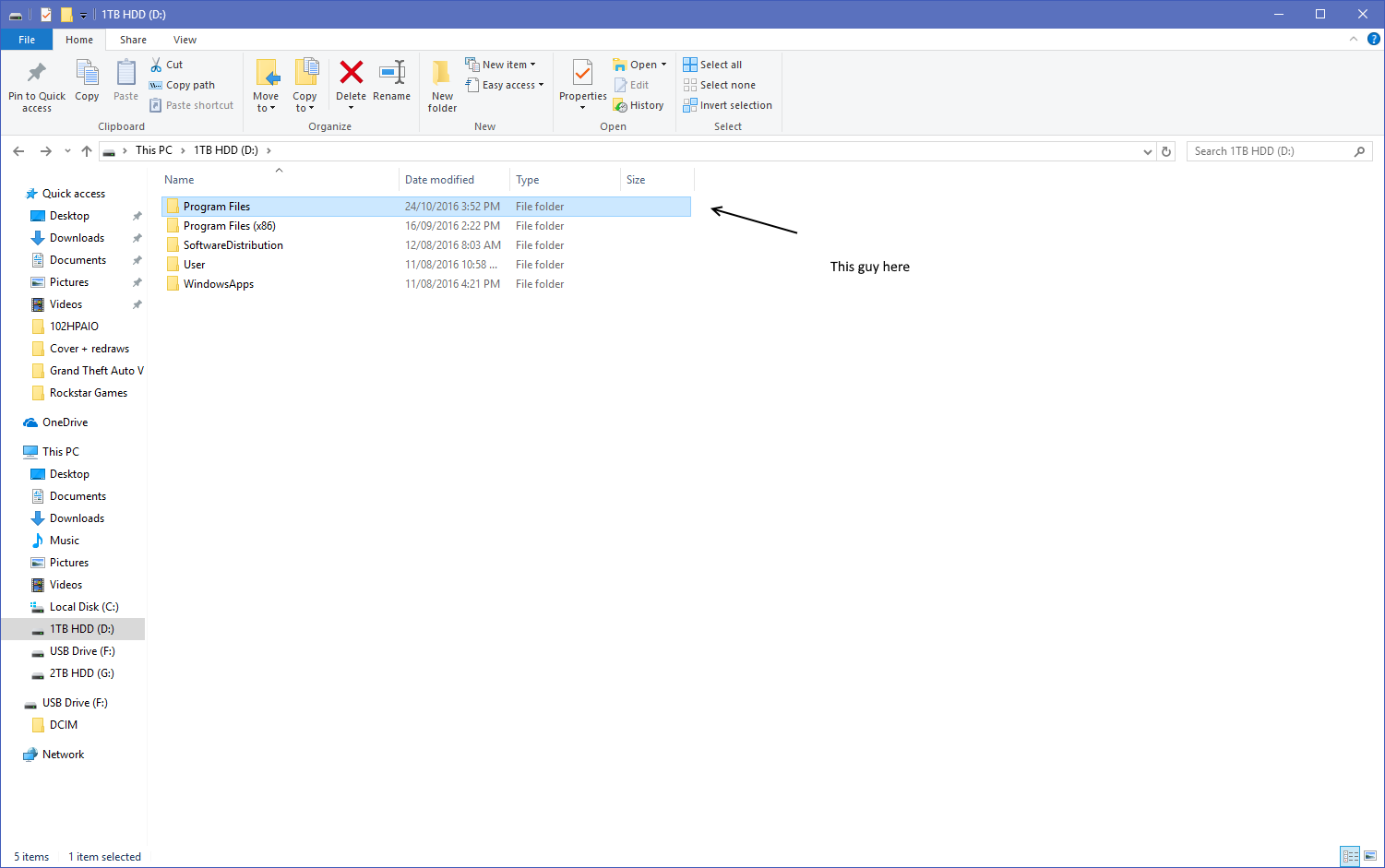Click Invert selection
The width and height of the screenshot is (1385, 868).
coord(727,105)
